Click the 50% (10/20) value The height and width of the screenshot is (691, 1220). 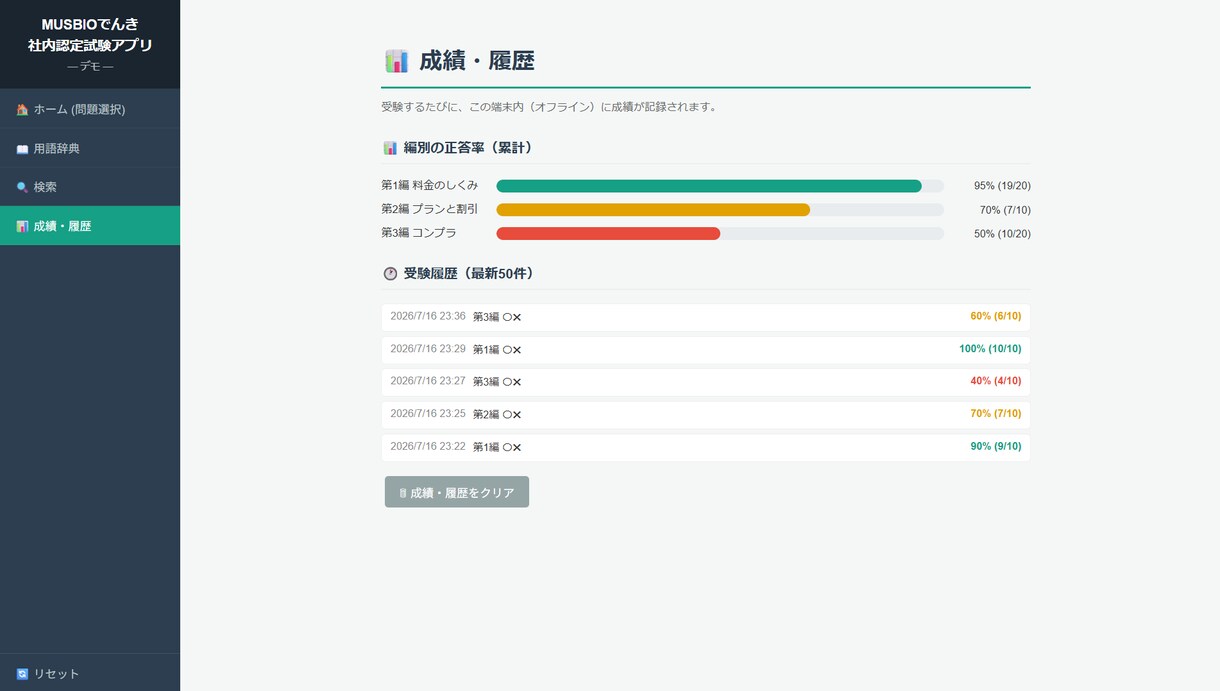pyautogui.click(x=1002, y=234)
